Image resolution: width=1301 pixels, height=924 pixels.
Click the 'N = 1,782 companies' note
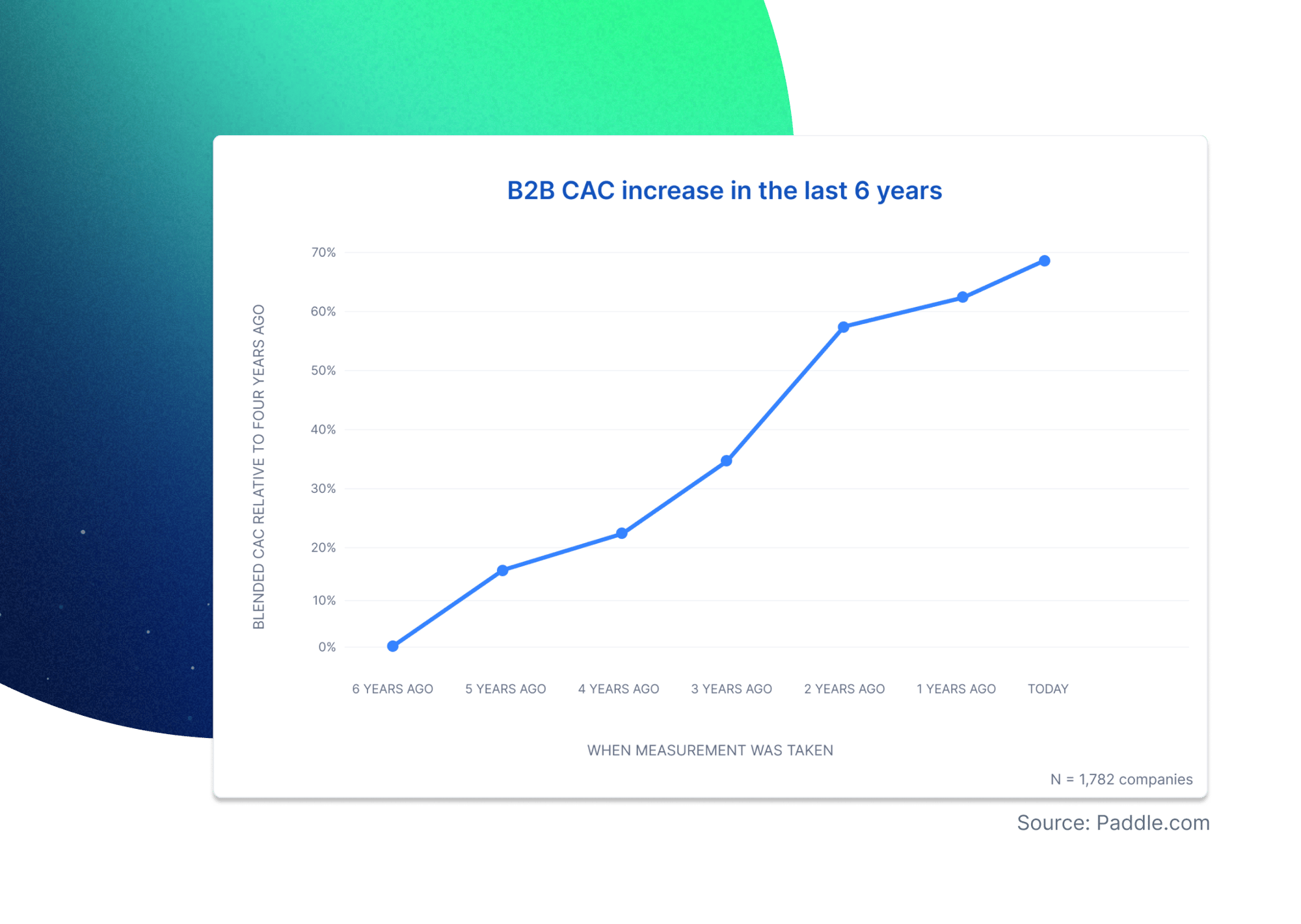click(x=1121, y=780)
